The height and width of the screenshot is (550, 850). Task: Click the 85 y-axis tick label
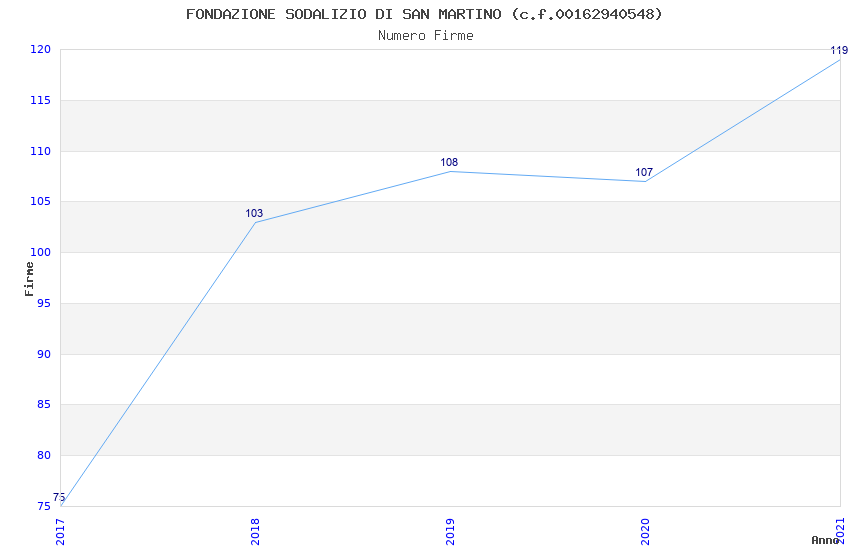(43, 405)
